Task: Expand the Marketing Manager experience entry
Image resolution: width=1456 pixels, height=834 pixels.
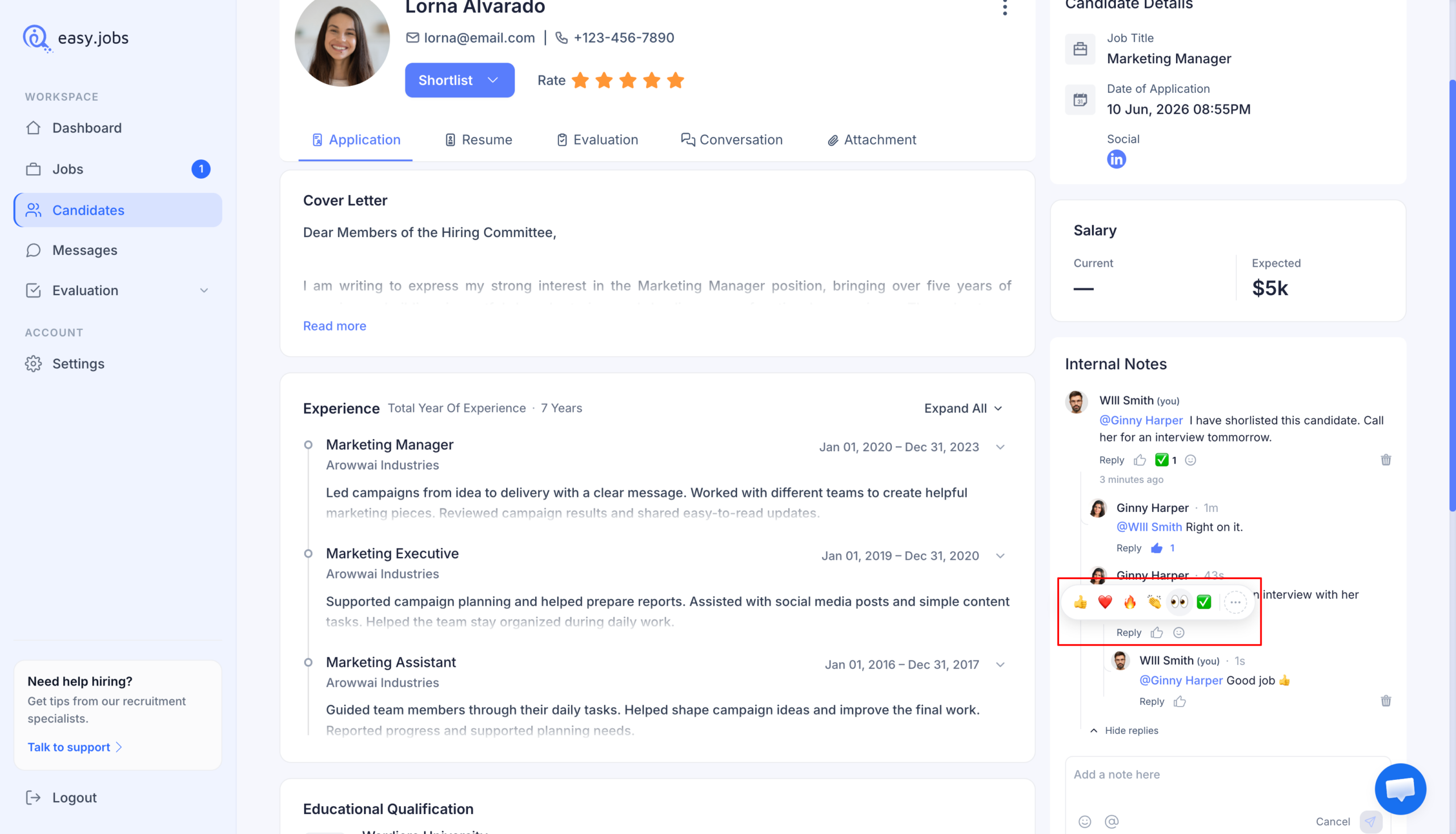Action: point(1000,447)
